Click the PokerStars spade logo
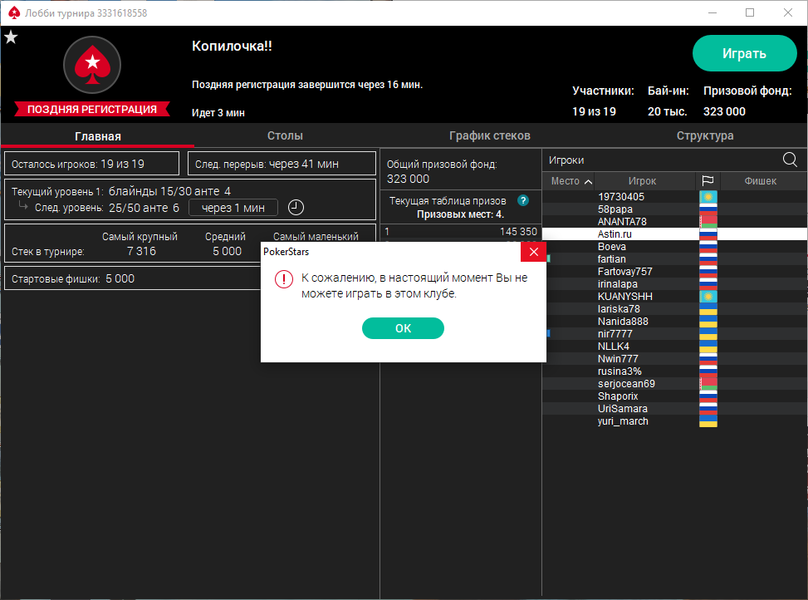The width and height of the screenshot is (808, 600). [92, 66]
